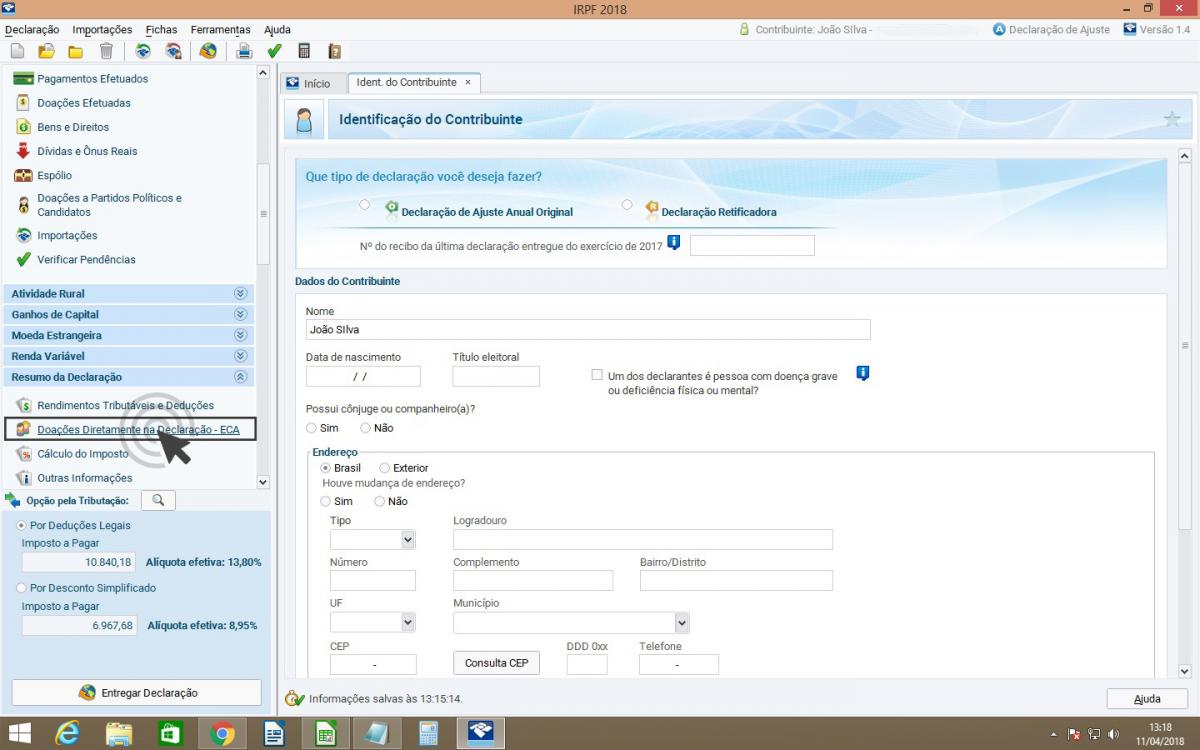Image resolution: width=1200 pixels, height=750 pixels.
Task: Select Declaração de Ajuste Anual Original radio
Action: 364,205
